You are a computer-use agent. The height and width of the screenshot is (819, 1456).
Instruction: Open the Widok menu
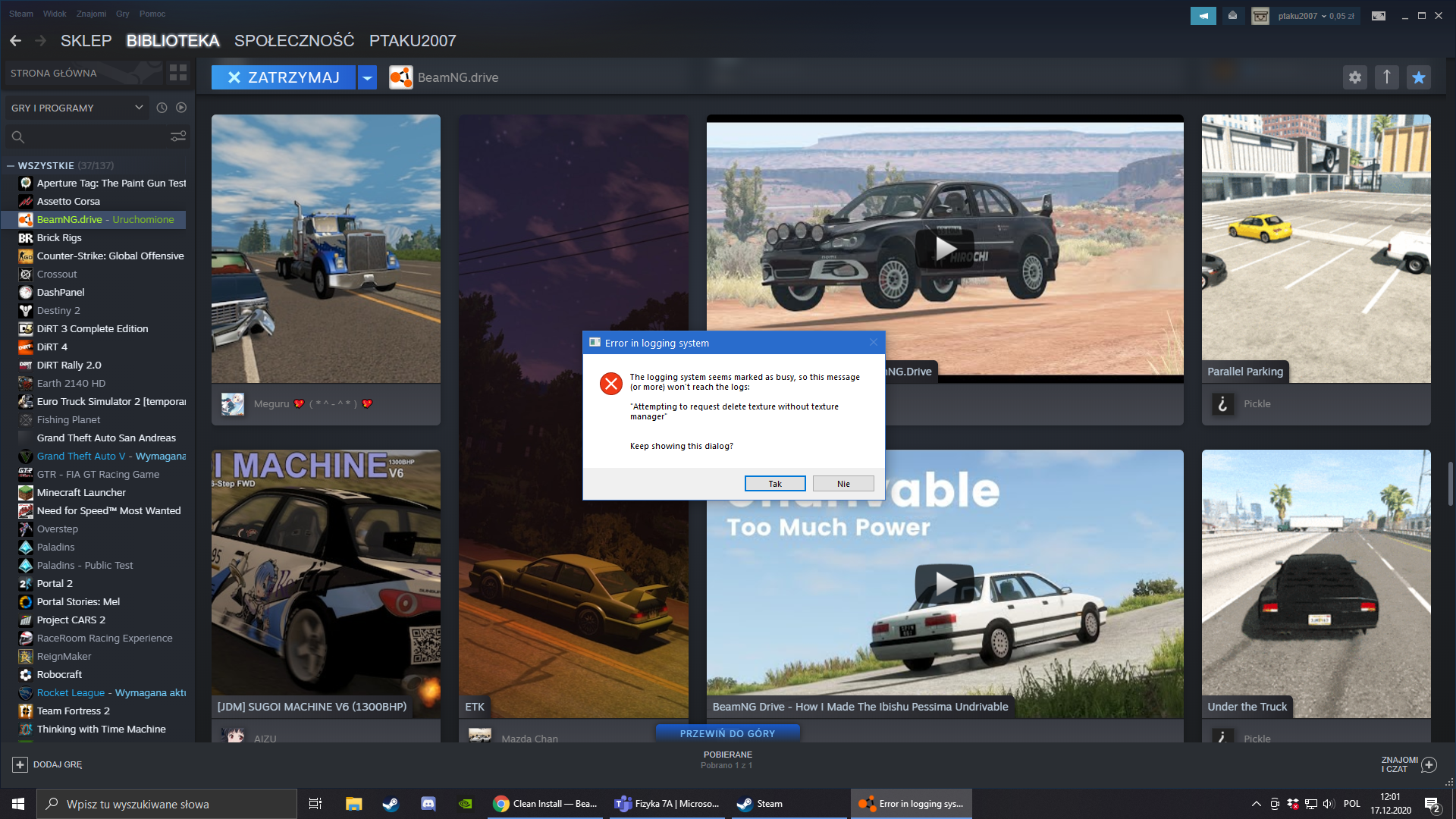point(55,14)
